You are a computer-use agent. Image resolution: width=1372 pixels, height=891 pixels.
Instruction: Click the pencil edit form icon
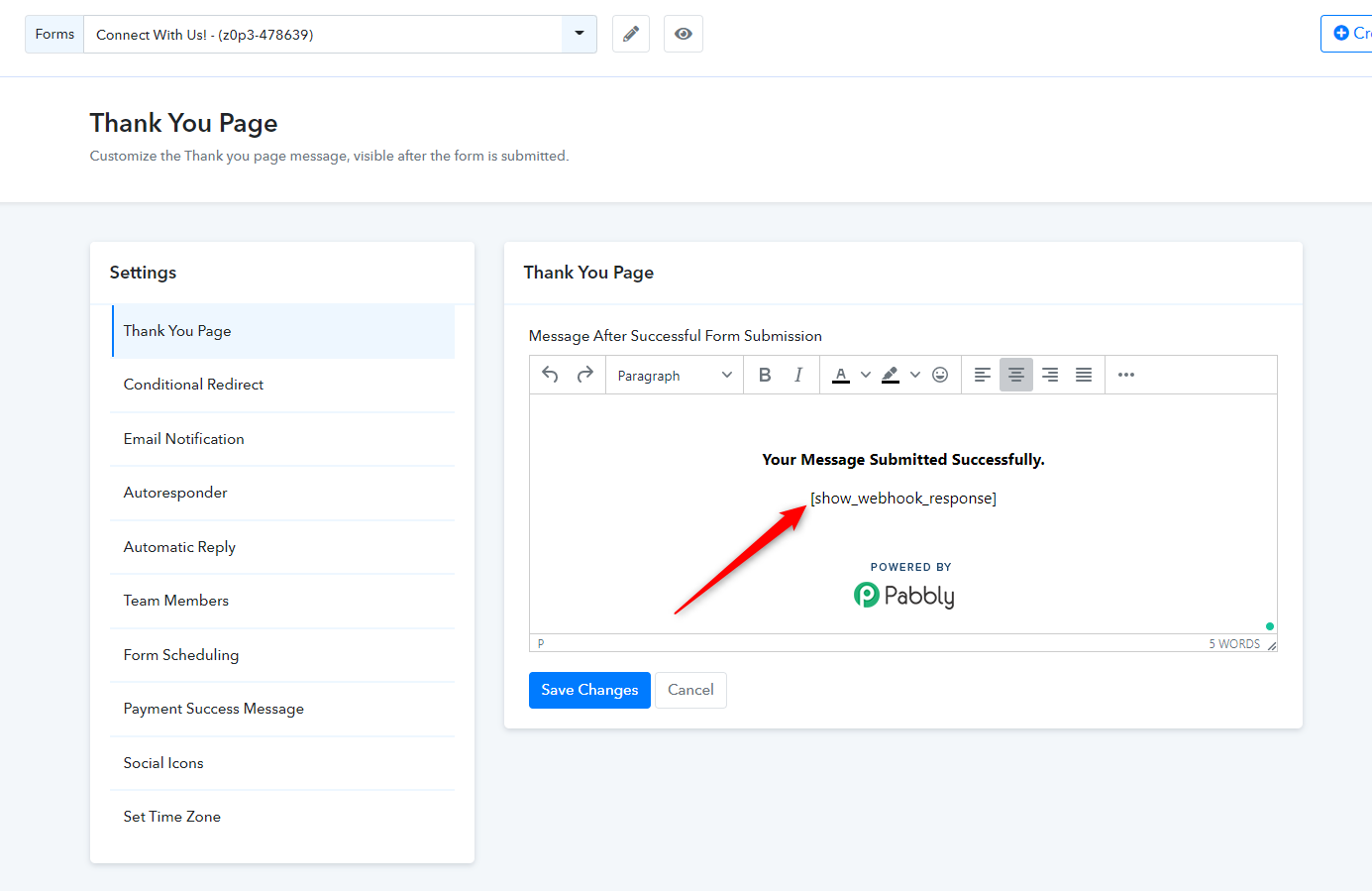click(x=631, y=34)
